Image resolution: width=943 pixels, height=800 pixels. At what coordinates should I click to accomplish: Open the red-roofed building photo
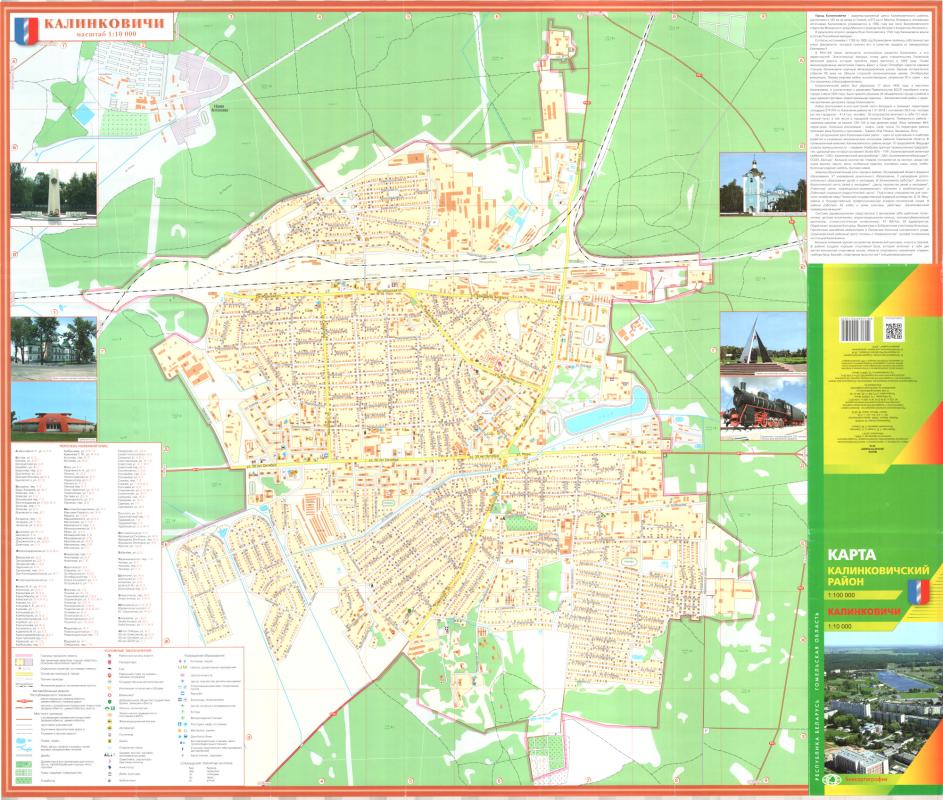point(54,409)
